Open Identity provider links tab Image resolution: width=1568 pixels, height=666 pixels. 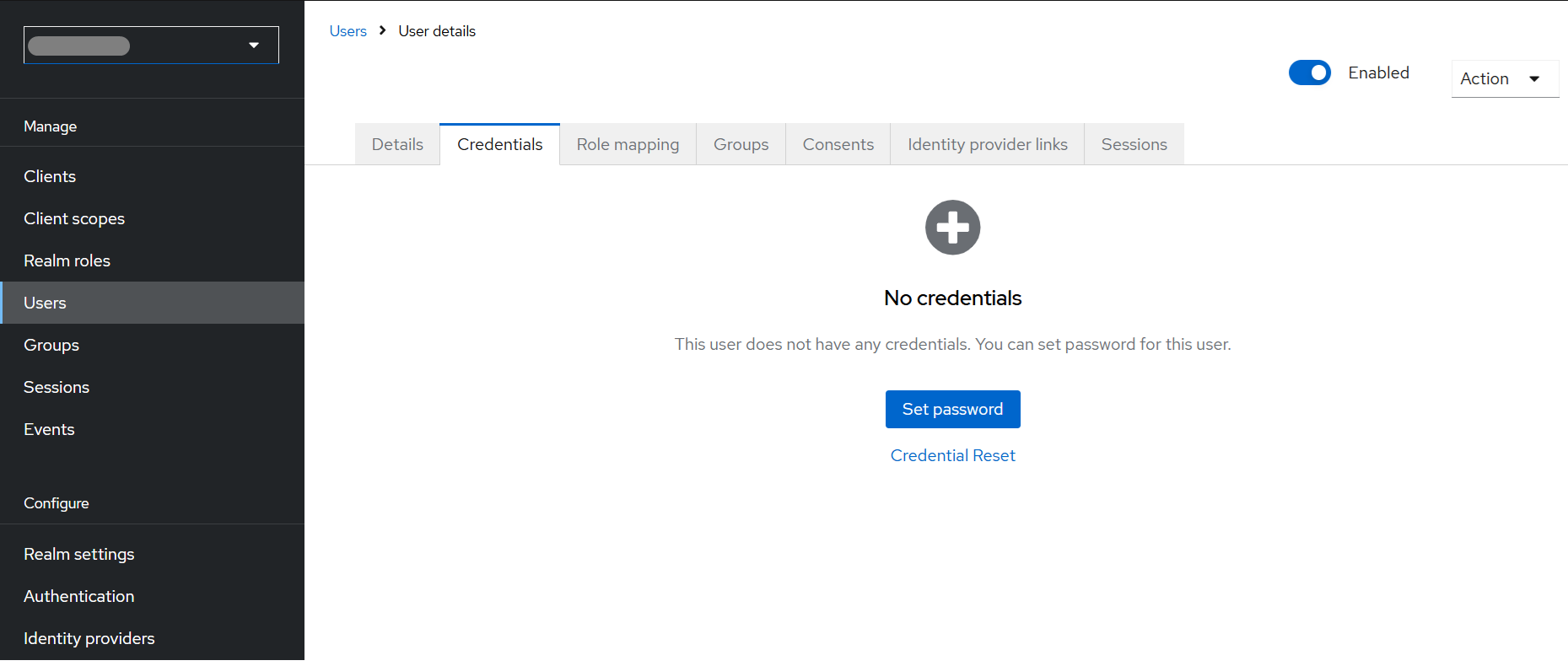[987, 144]
